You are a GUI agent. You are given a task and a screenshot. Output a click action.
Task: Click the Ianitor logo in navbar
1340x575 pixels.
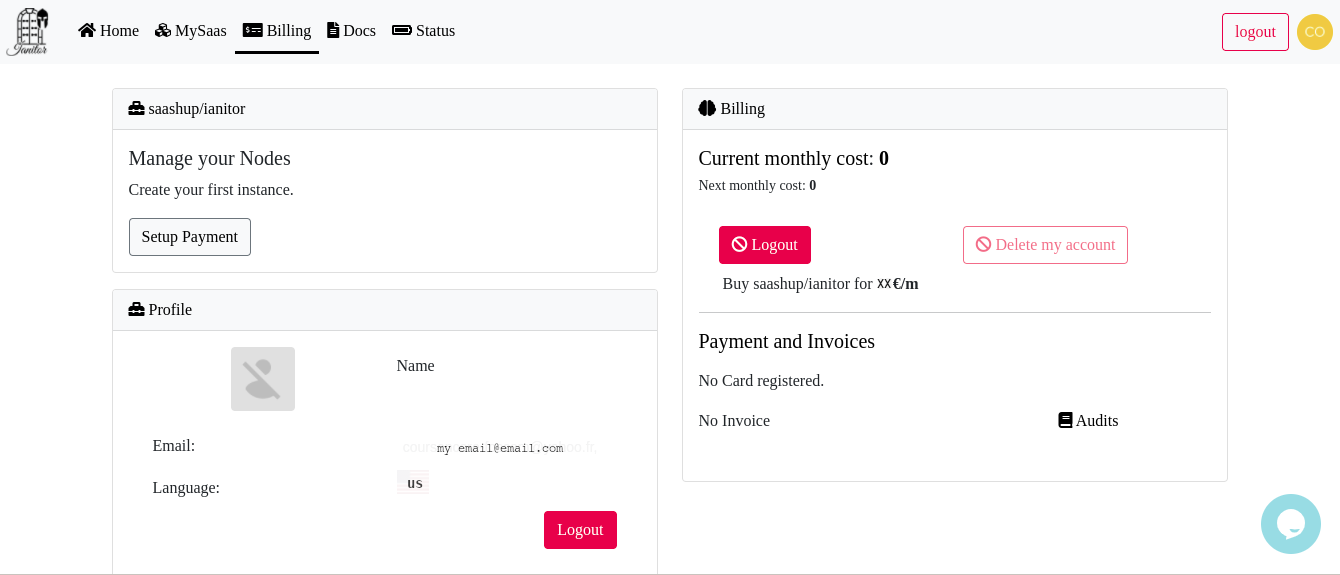[27, 31]
